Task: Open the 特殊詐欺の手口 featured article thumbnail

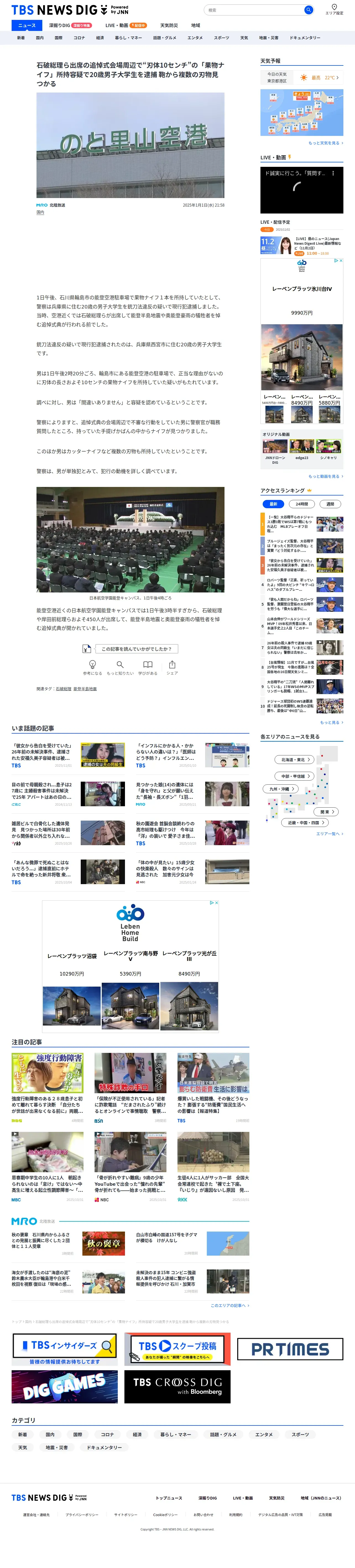Action: click(130, 1073)
